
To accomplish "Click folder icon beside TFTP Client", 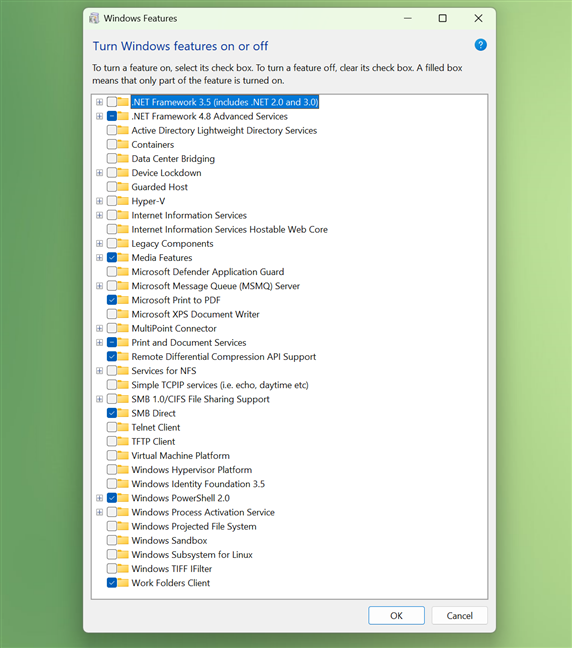I will tap(123, 441).
